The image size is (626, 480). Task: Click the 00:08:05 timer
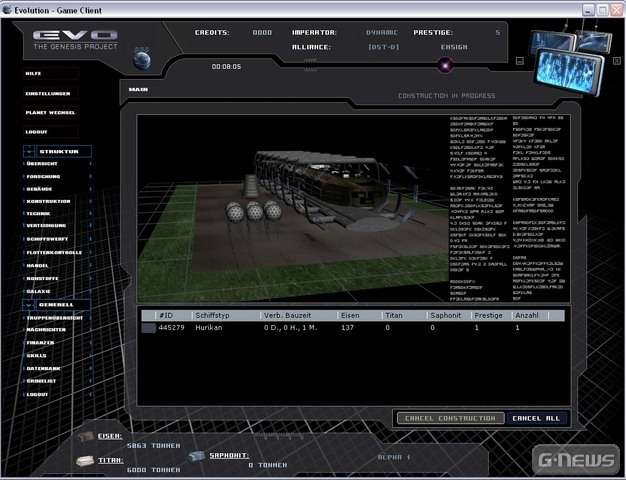coord(226,67)
